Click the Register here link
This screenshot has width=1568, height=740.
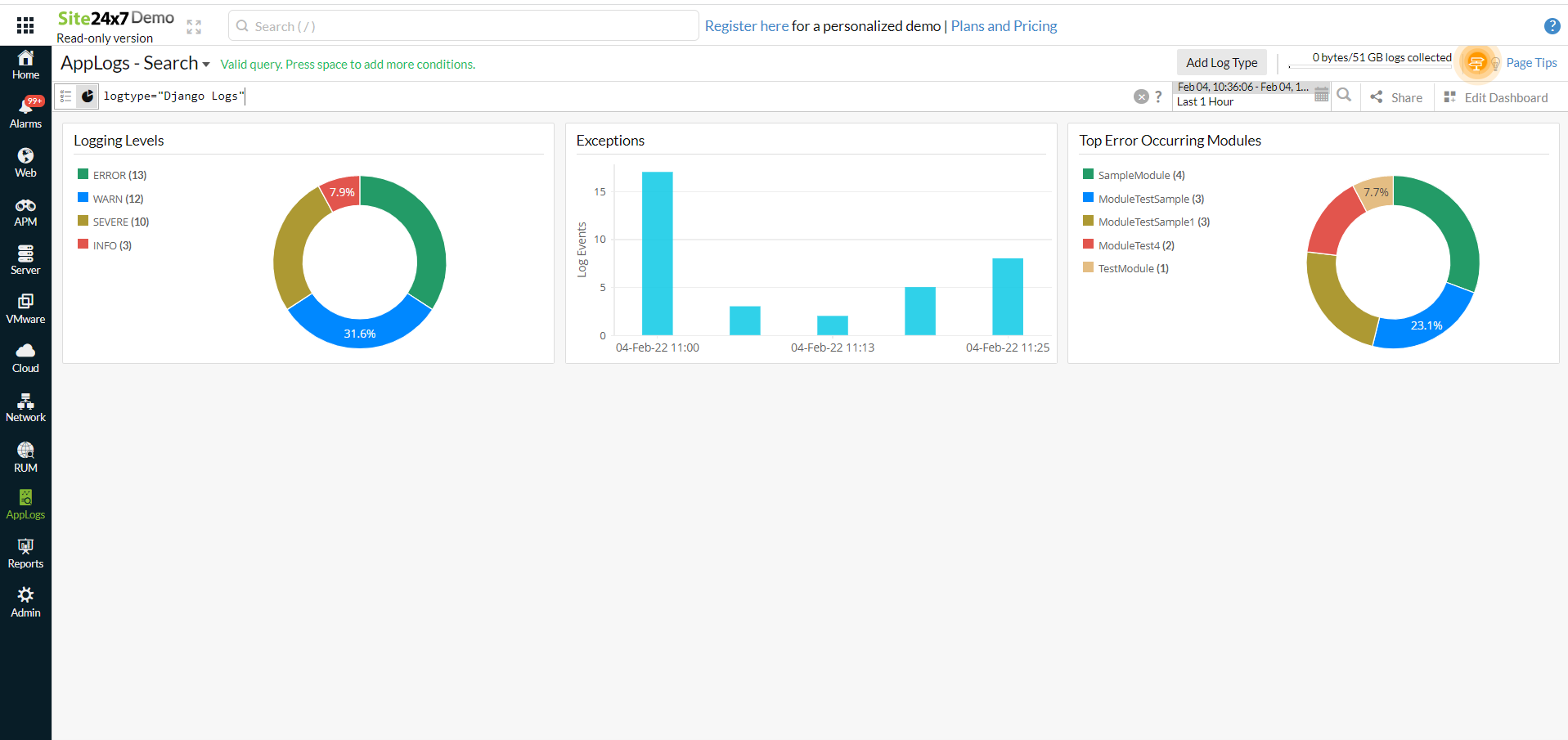[x=746, y=25]
